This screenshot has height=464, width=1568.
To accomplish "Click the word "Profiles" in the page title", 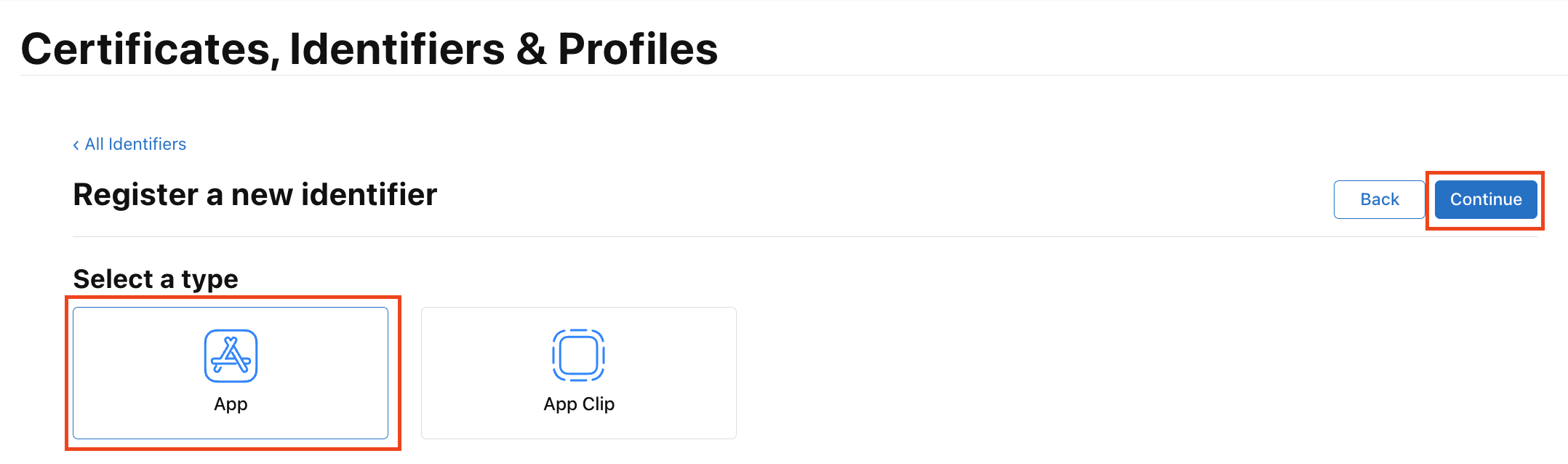I will tap(638, 49).
